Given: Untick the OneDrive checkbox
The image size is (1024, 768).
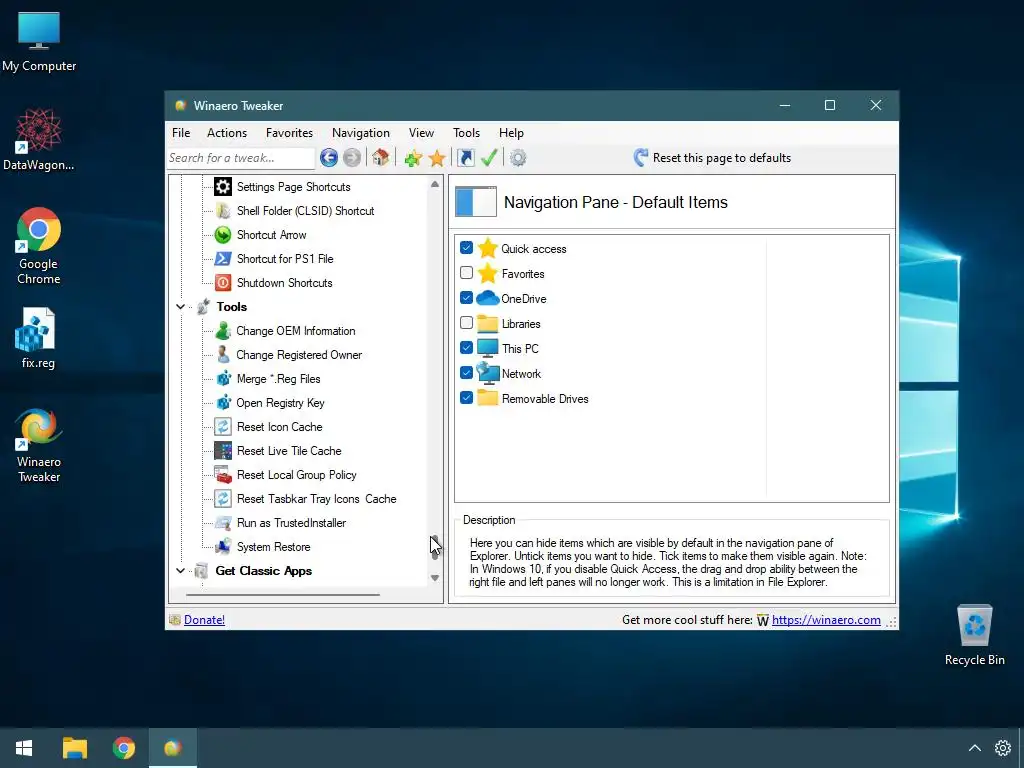Looking at the screenshot, I should [466, 298].
